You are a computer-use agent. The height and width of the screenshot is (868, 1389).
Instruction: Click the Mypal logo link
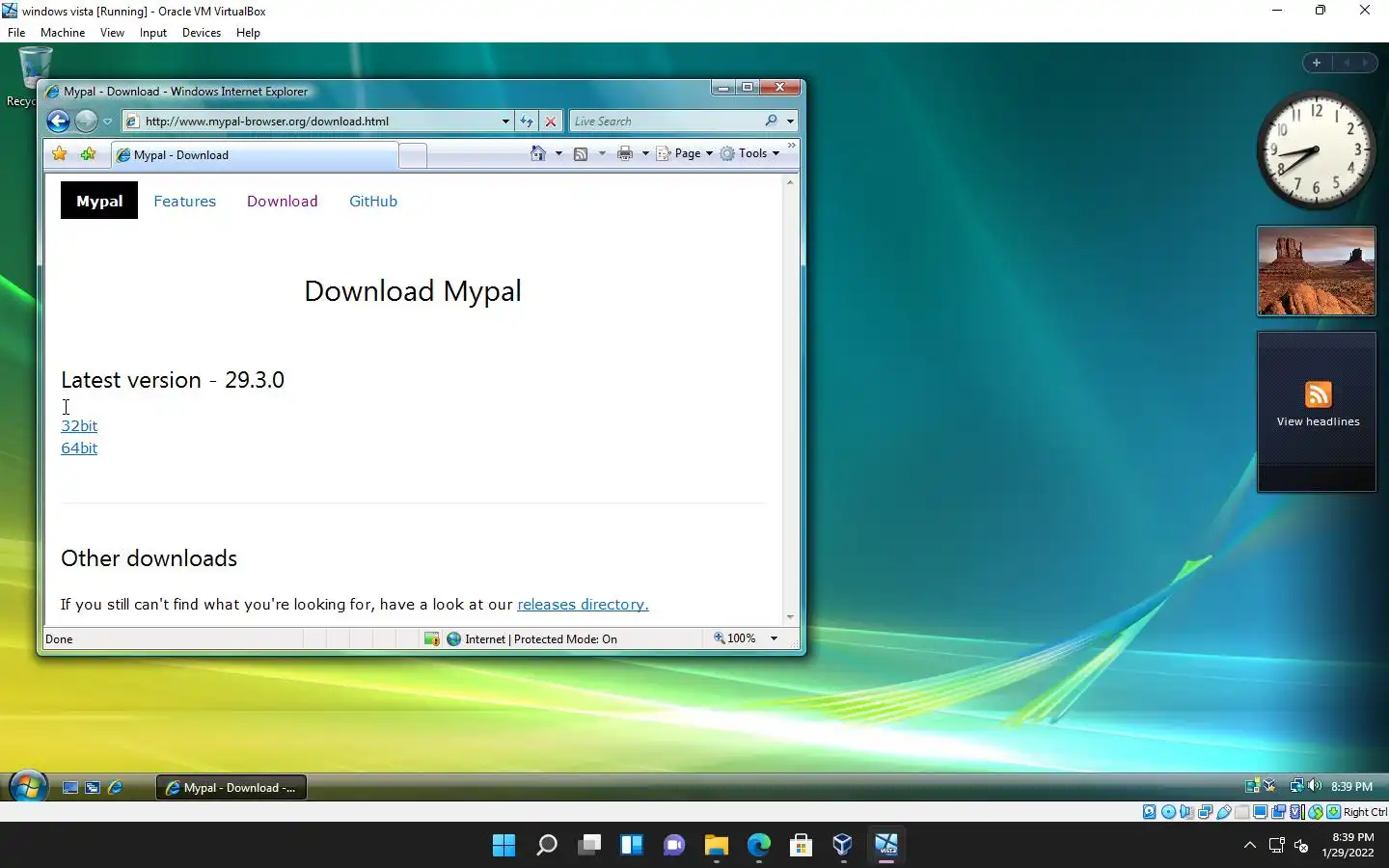99,201
